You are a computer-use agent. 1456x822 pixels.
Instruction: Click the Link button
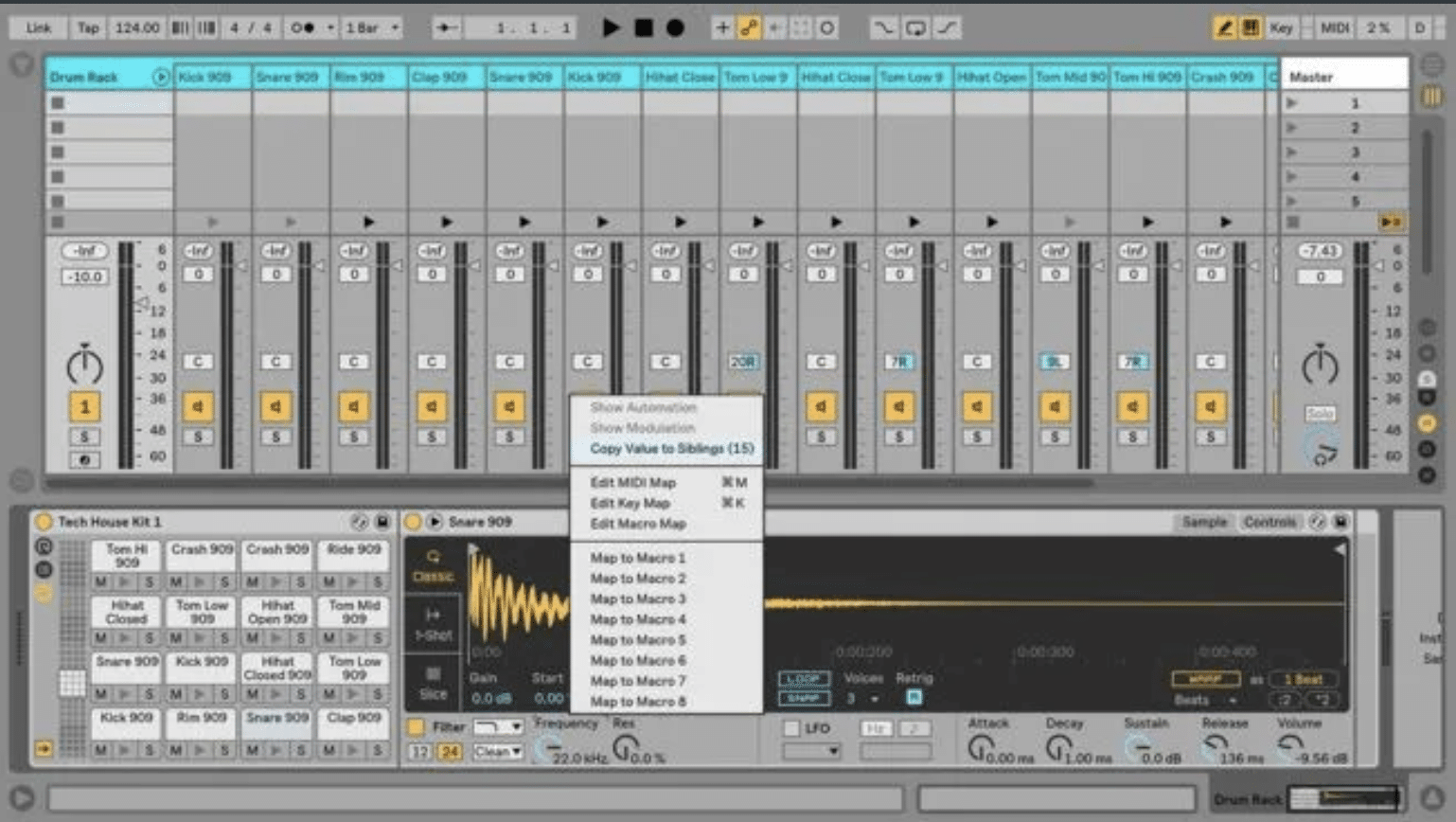[x=38, y=27]
